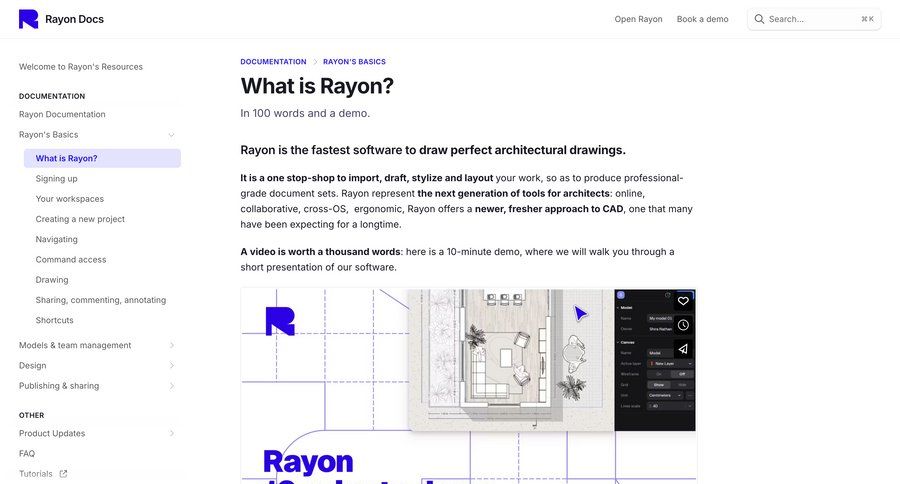
Task: Go to Your workspaces page
Action: coord(69,199)
